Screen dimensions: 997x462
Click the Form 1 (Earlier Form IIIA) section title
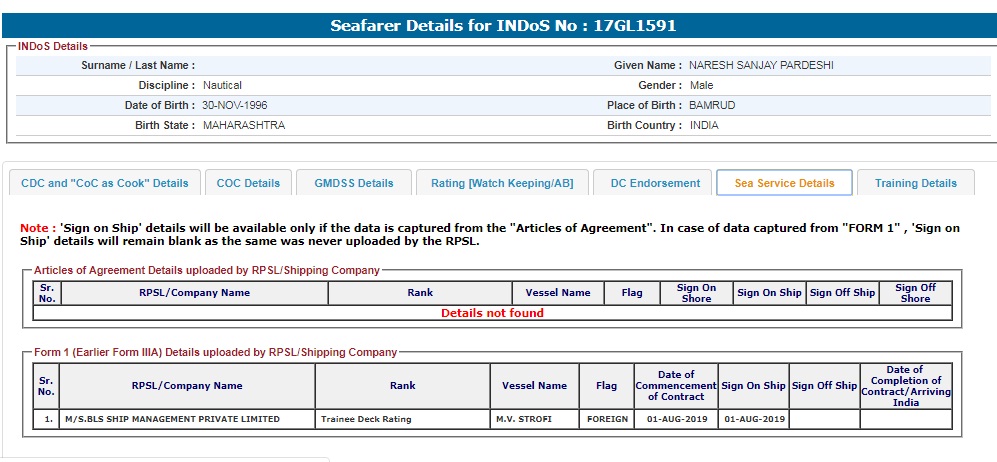click(216, 352)
